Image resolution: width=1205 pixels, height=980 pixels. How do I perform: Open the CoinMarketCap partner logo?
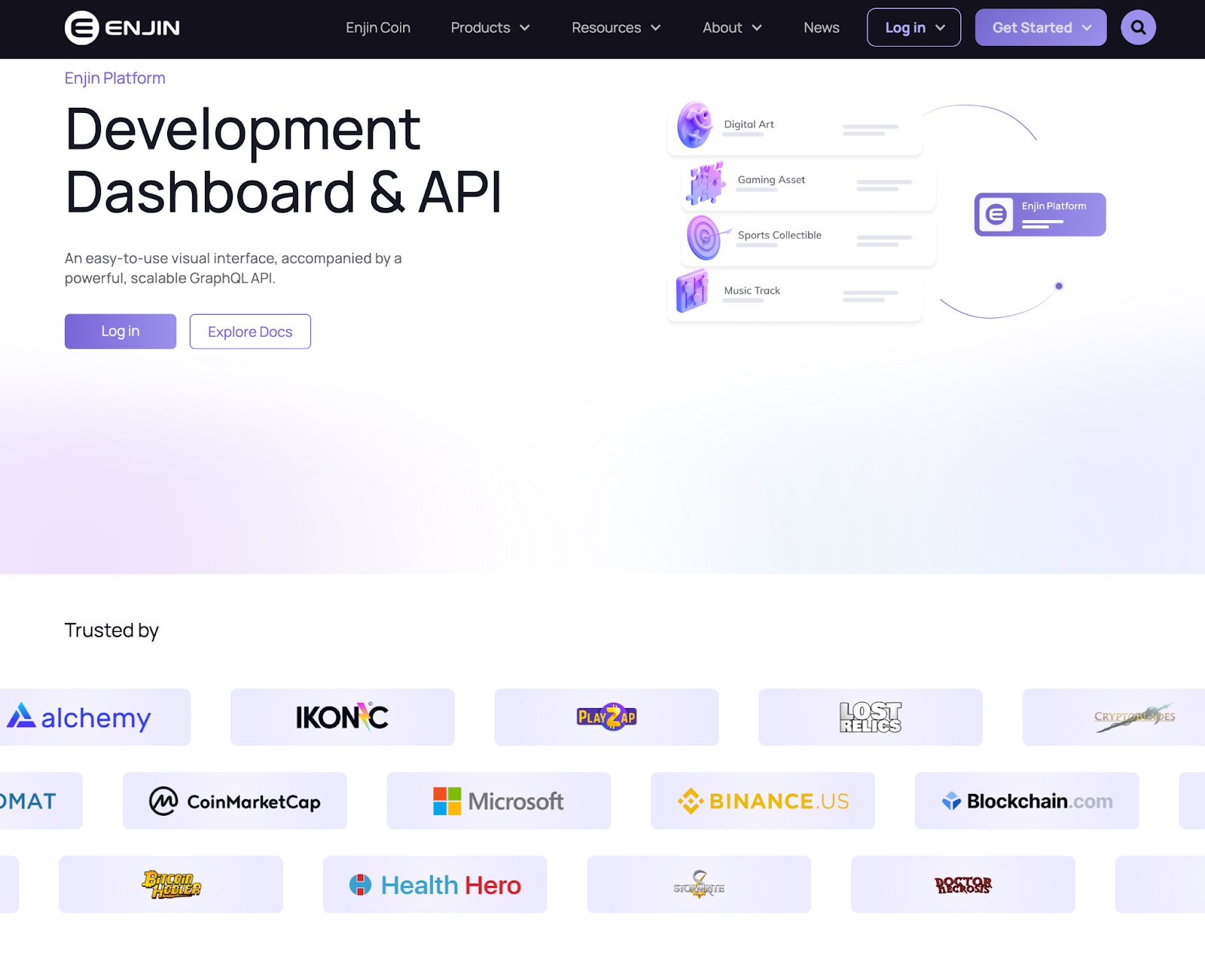click(235, 801)
